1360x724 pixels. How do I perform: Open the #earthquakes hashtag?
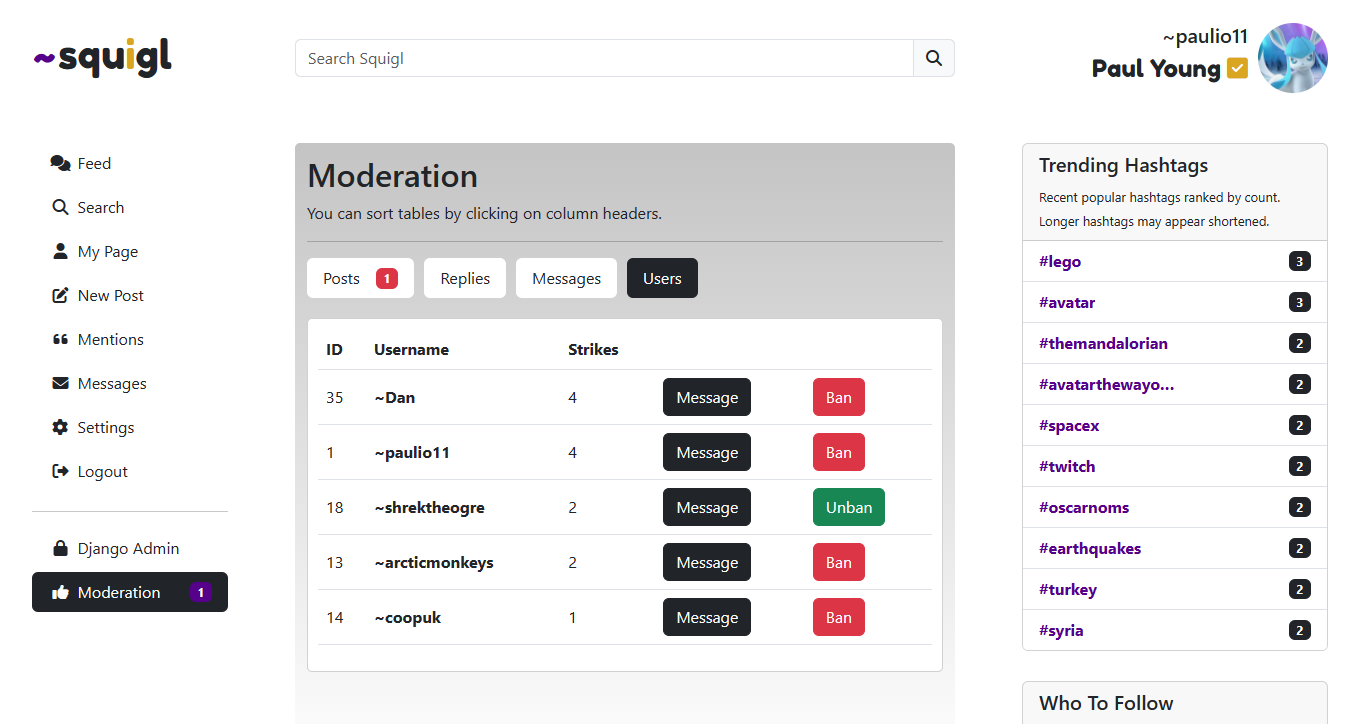[x=1090, y=548]
